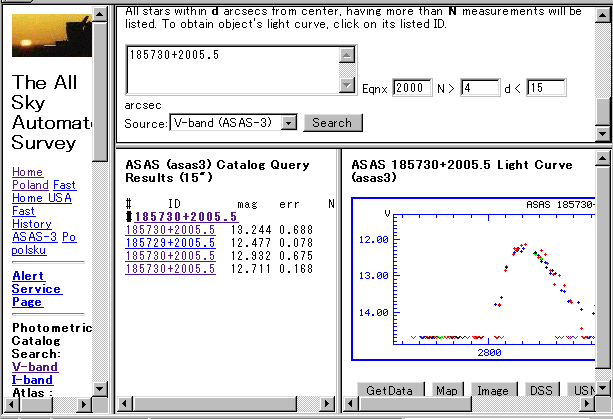Click the GetData button
613x419 pixels.
391,390
